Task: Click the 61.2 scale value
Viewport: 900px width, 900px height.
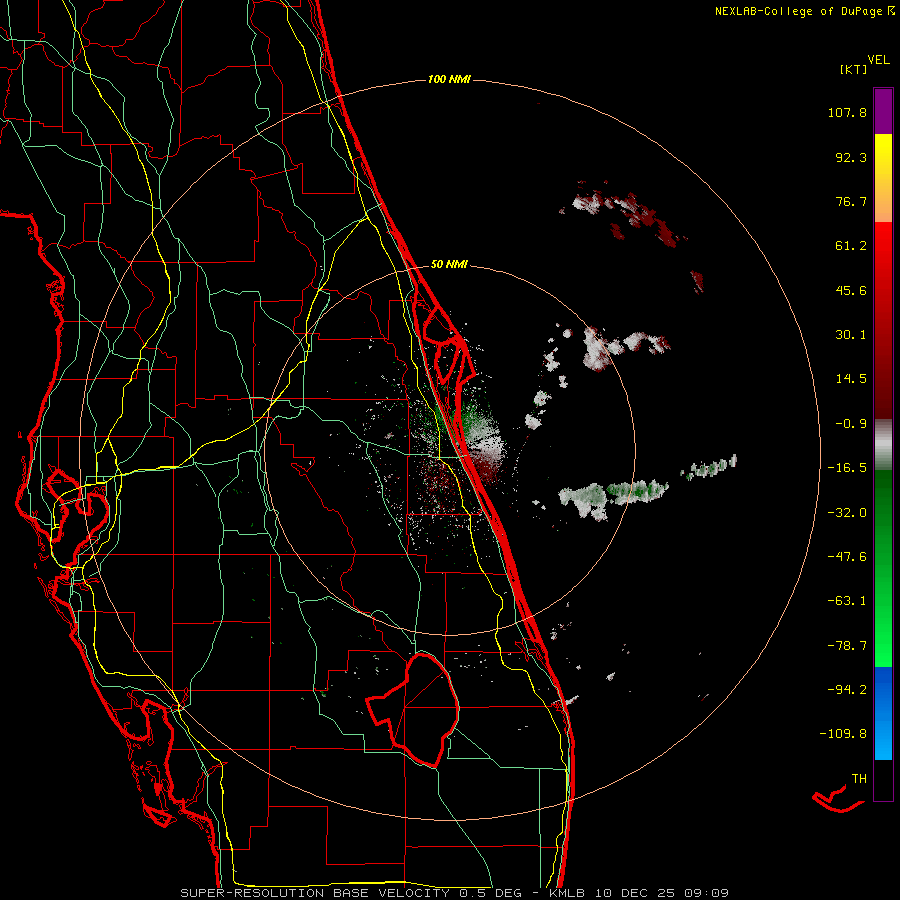Action: point(851,246)
